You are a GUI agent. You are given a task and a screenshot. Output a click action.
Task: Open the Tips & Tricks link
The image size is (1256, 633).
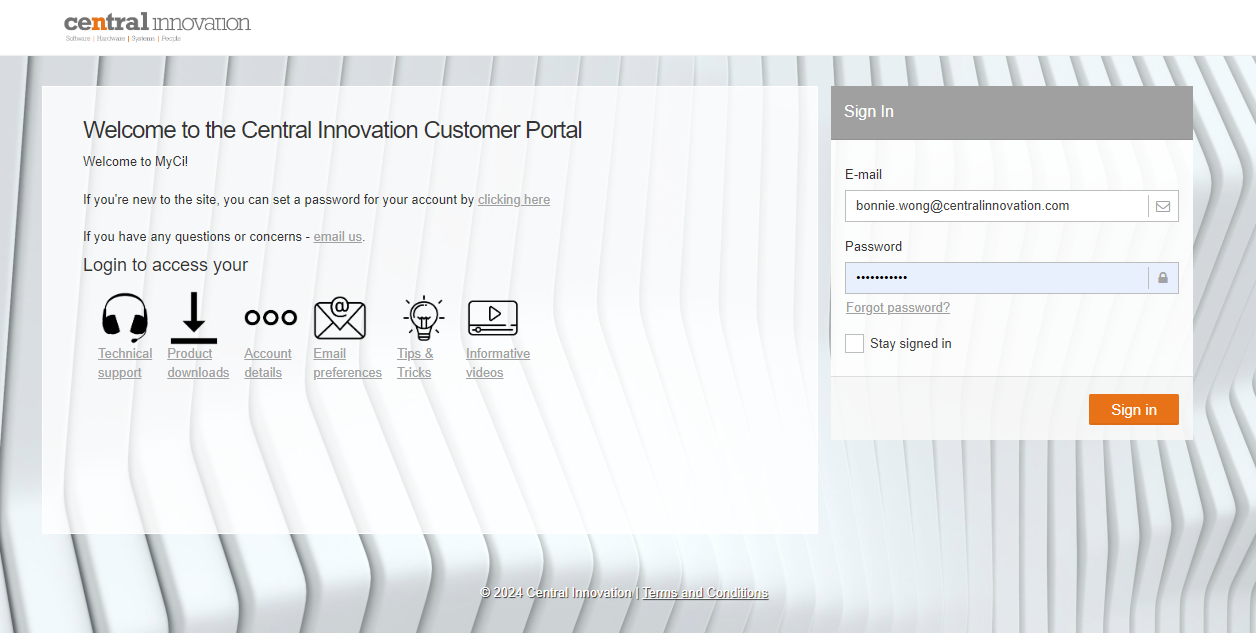pos(415,363)
